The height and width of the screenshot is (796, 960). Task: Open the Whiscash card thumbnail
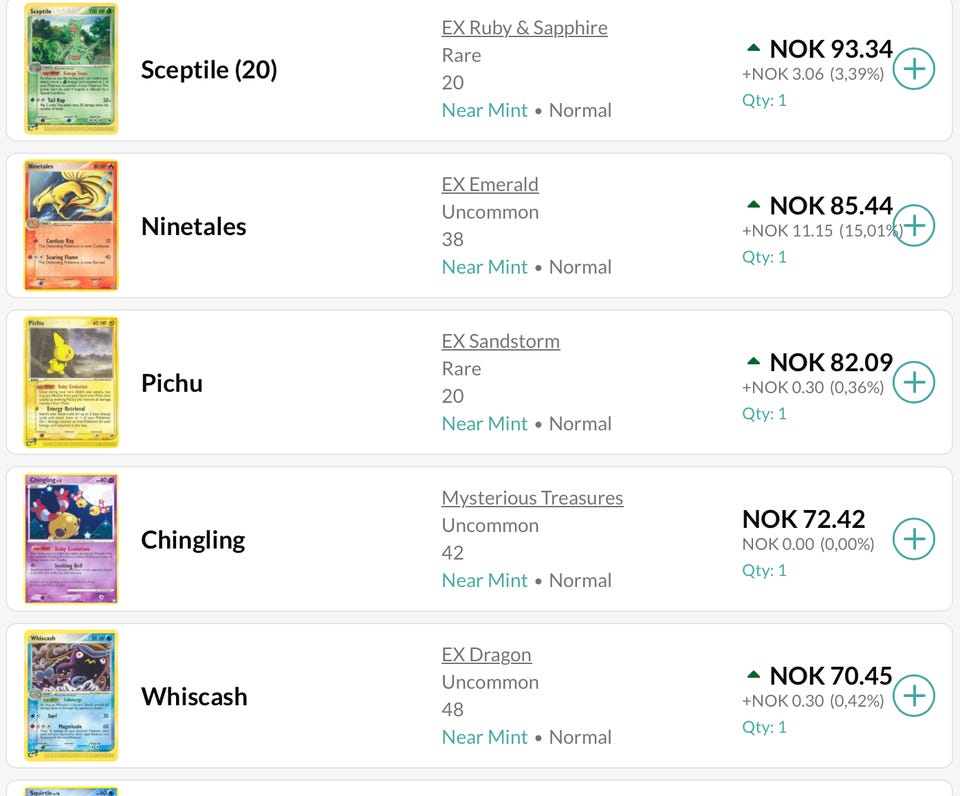click(71, 696)
